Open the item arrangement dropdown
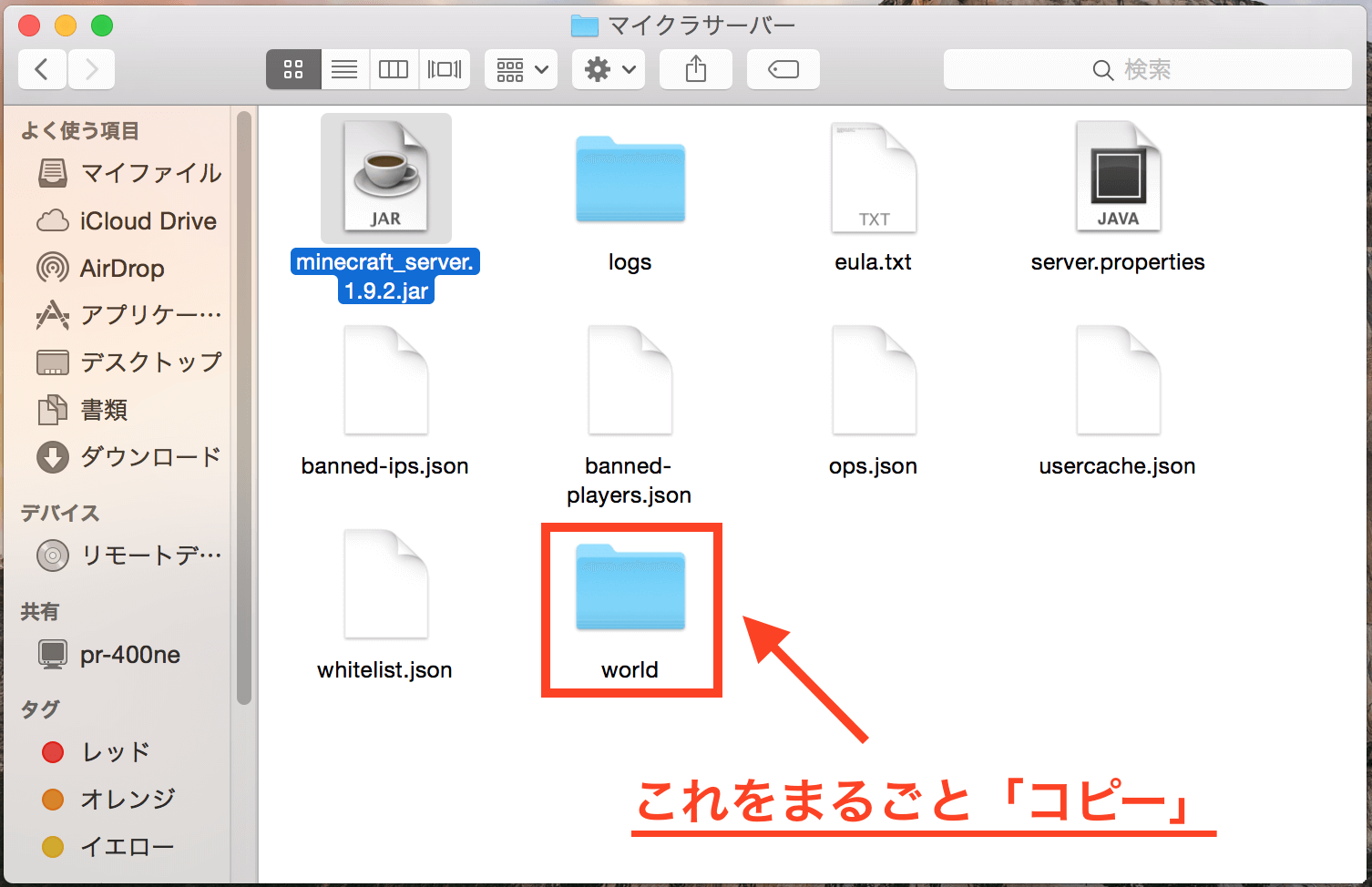Viewport: 1372px width, 887px height. tap(519, 69)
